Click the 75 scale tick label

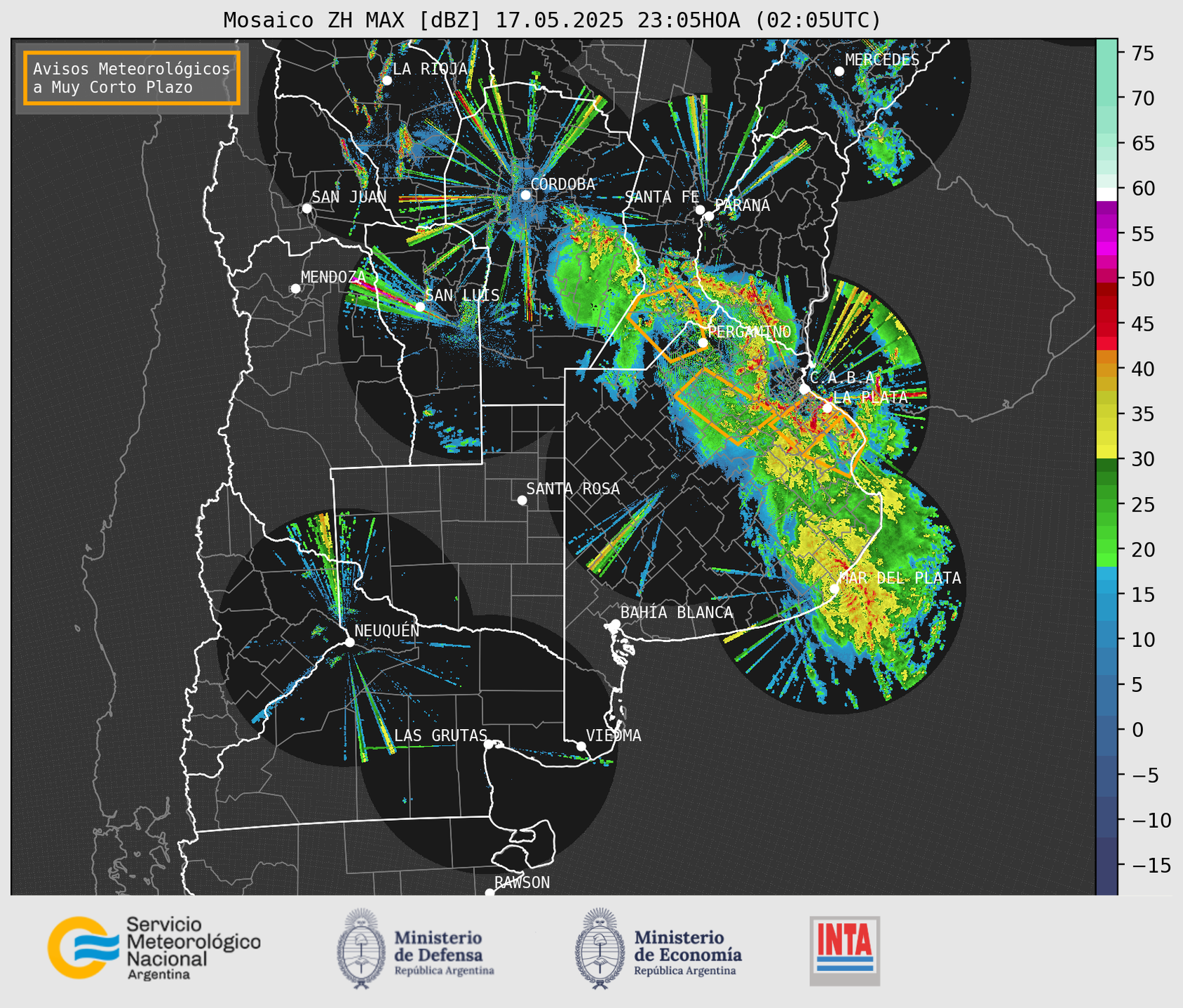(x=1142, y=53)
